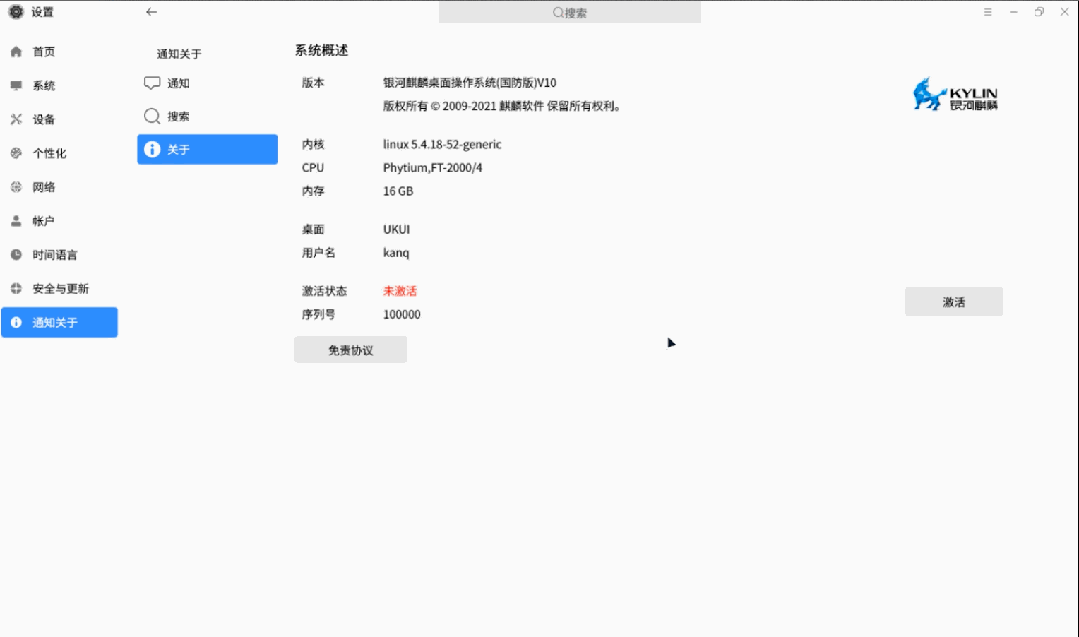Image resolution: width=1079 pixels, height=637 pixels.
Task: Click the monitor icon beside 系统
Action: coord(17,85)
